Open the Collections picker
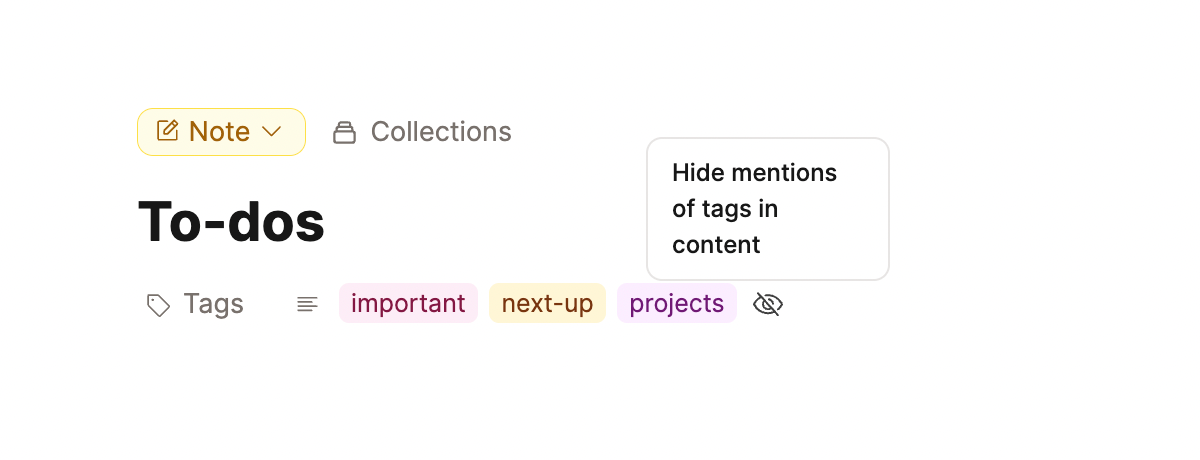 click(422, 132)
